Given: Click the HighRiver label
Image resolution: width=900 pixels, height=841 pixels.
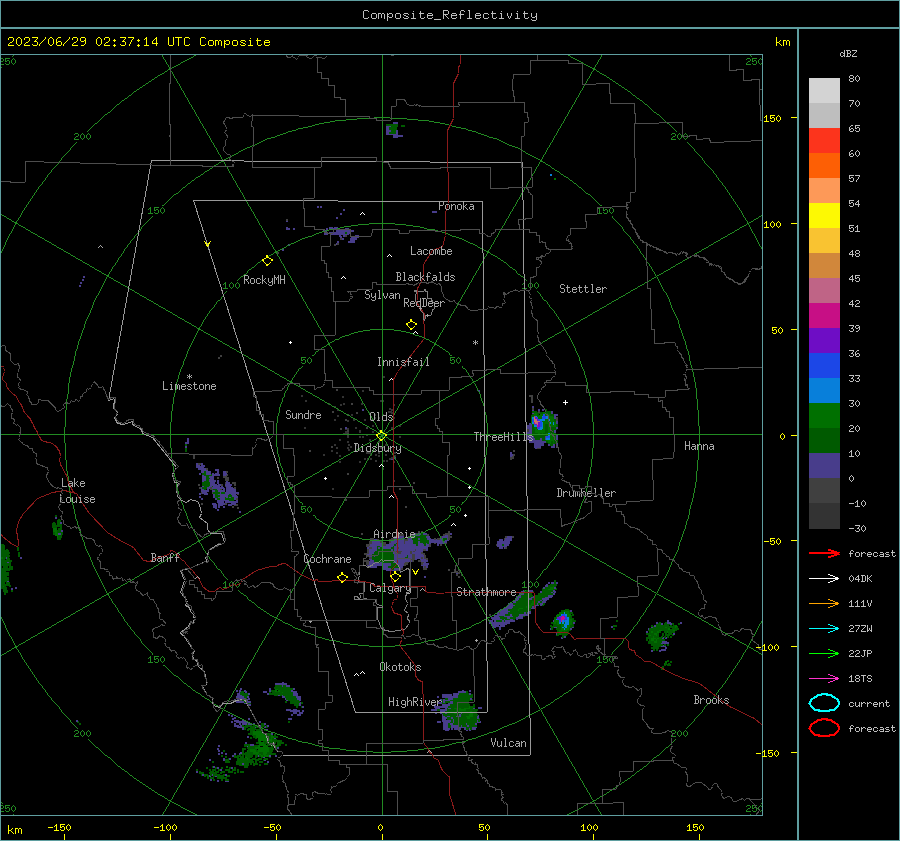Looking at the screenshot, I should coord(415,702).
